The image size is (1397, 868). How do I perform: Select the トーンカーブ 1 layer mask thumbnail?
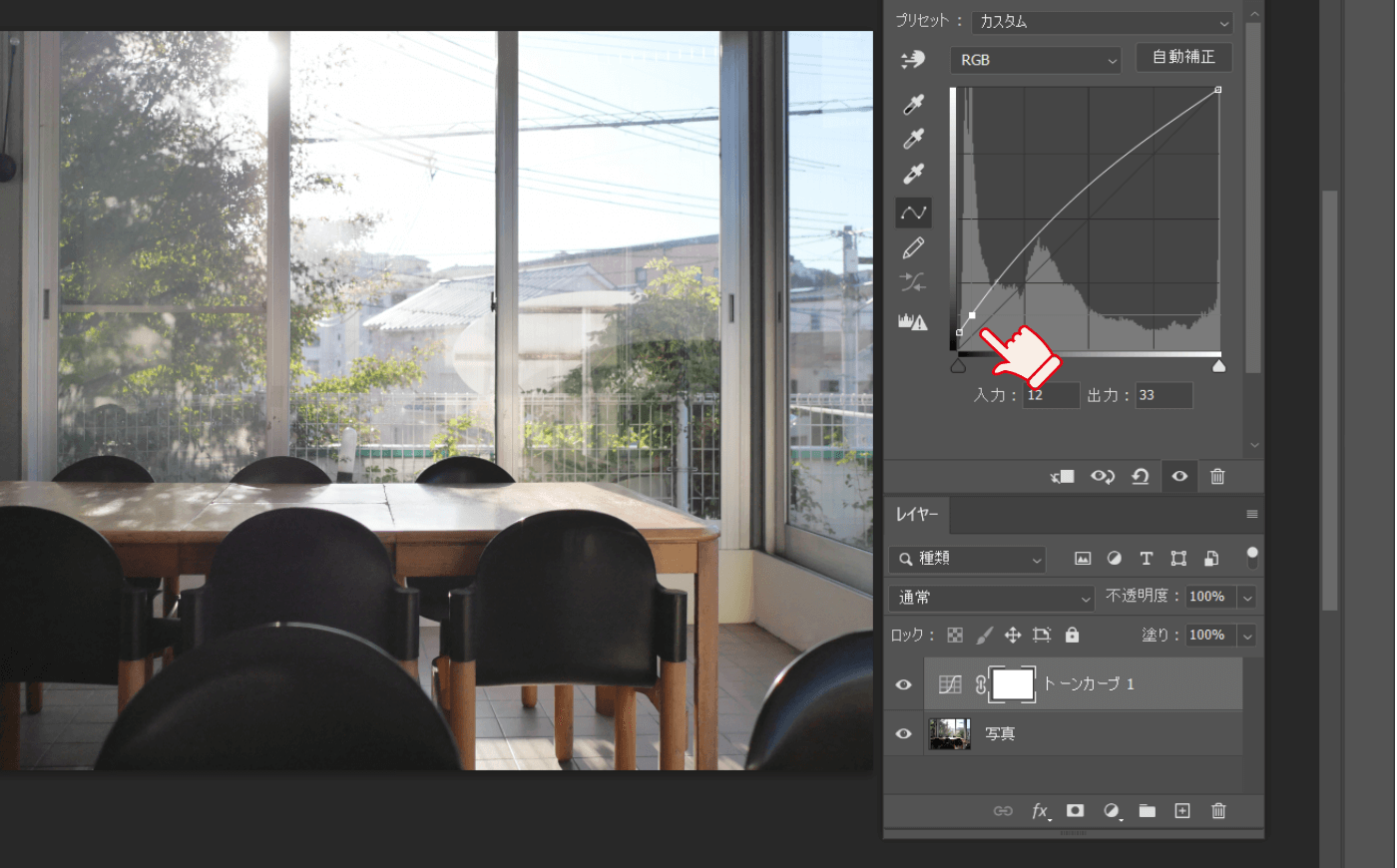coord(1013,684)
